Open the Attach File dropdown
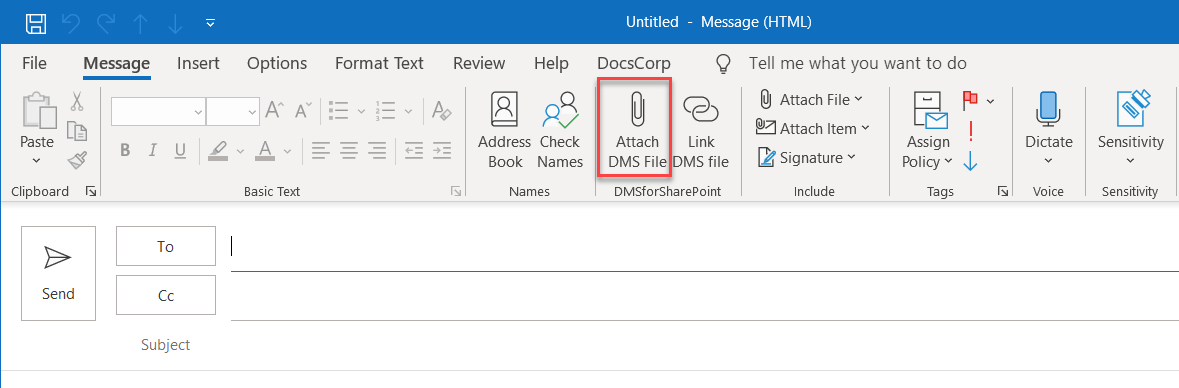Image resolution: width=1179 pixels, height=388 pixels. [811, 99]
